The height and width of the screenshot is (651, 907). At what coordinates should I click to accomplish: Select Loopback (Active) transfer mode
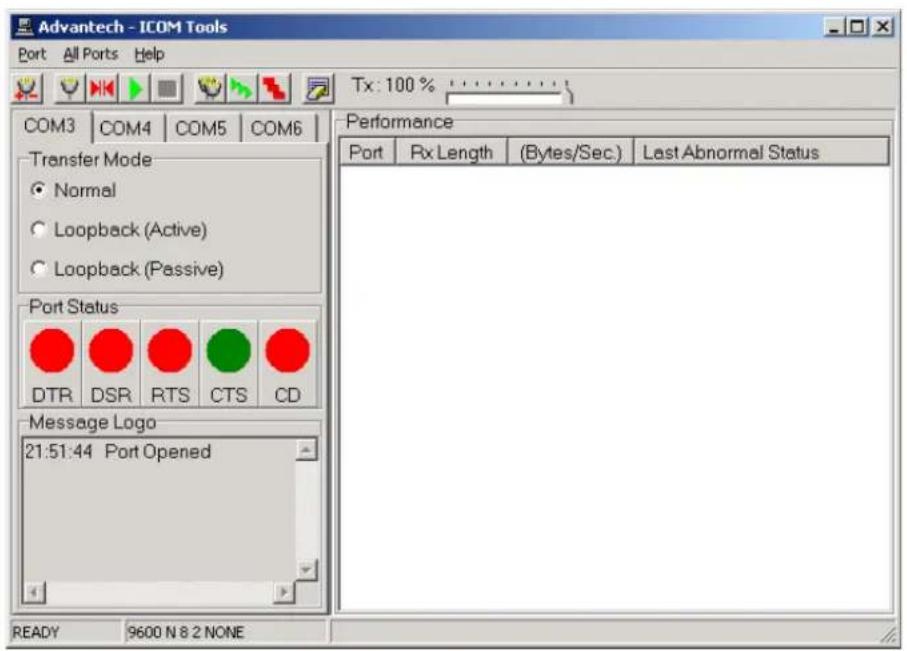coord(119,230)
